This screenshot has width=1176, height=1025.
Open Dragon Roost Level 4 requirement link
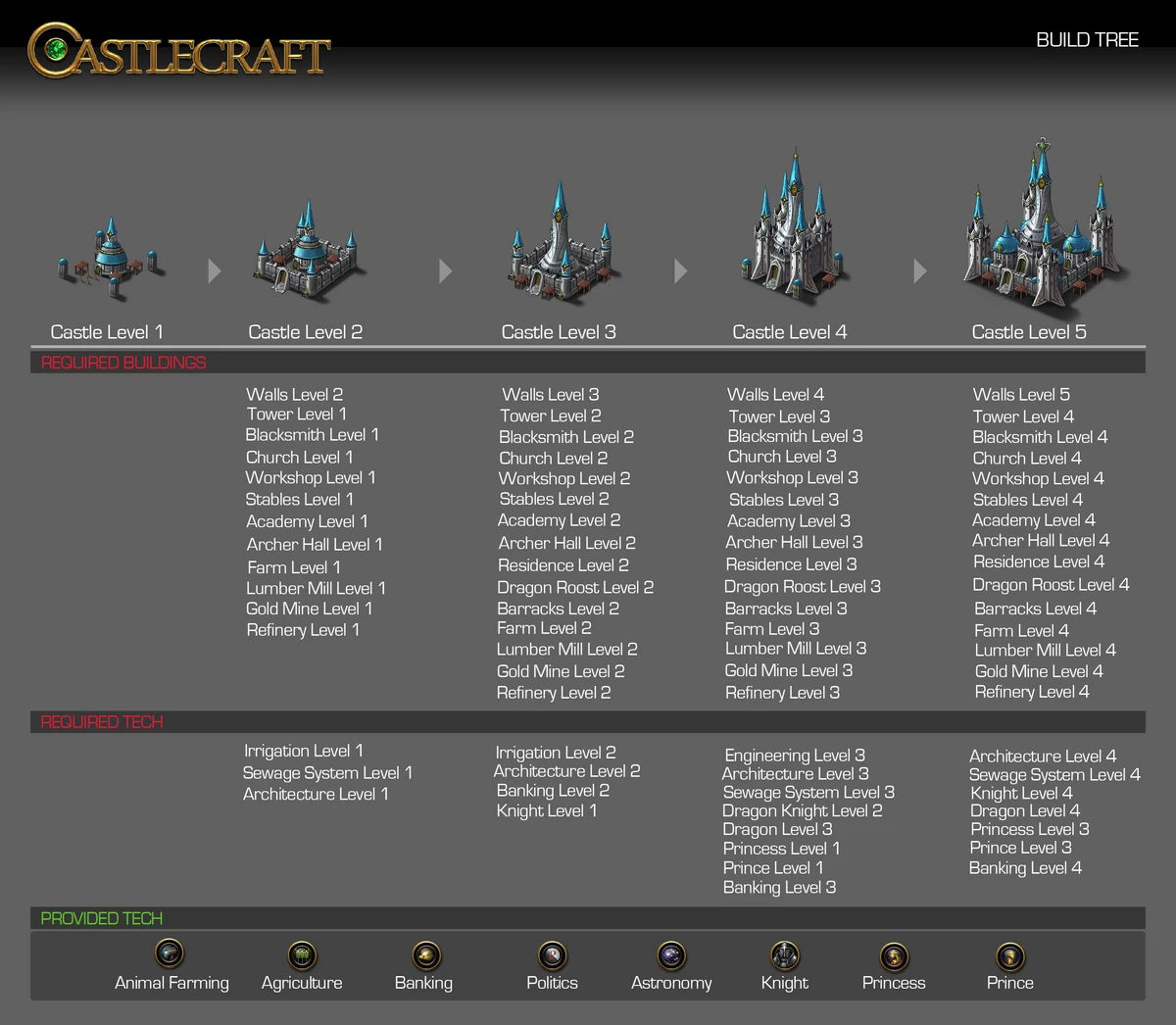(x=1051, y=584)
